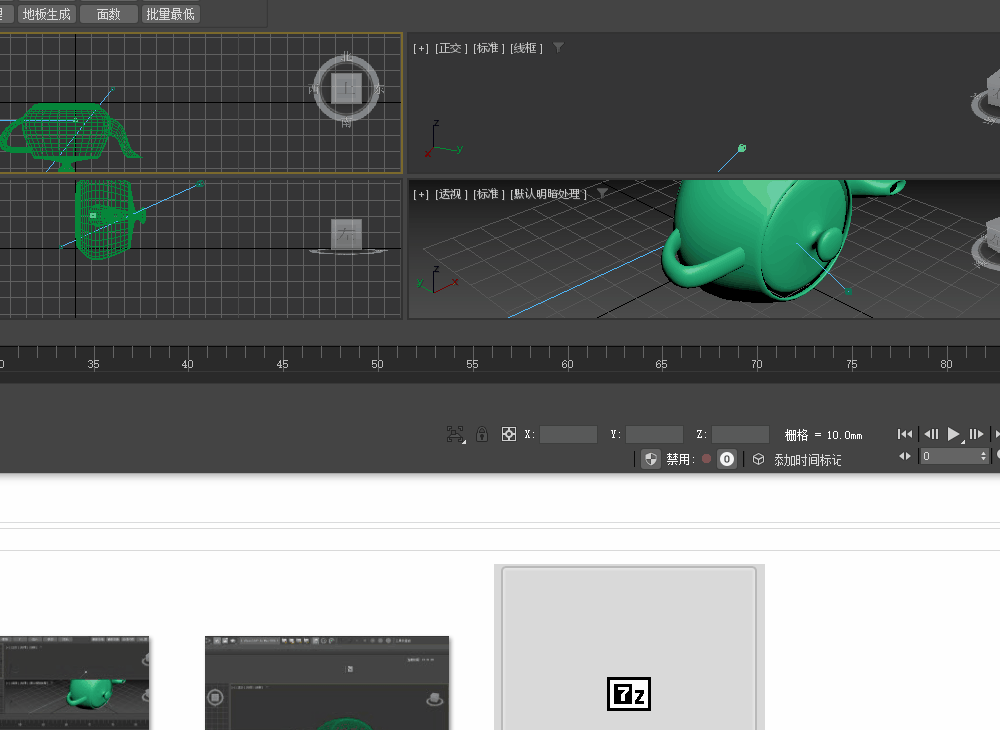Click the 地板生成 script button

coord(47,14)
